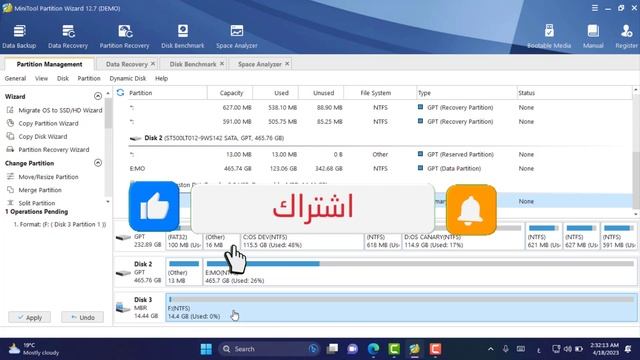This screenshot has height=360, width=640.
Task: Open the notification bell in system tray
Action: click(628, 349)
